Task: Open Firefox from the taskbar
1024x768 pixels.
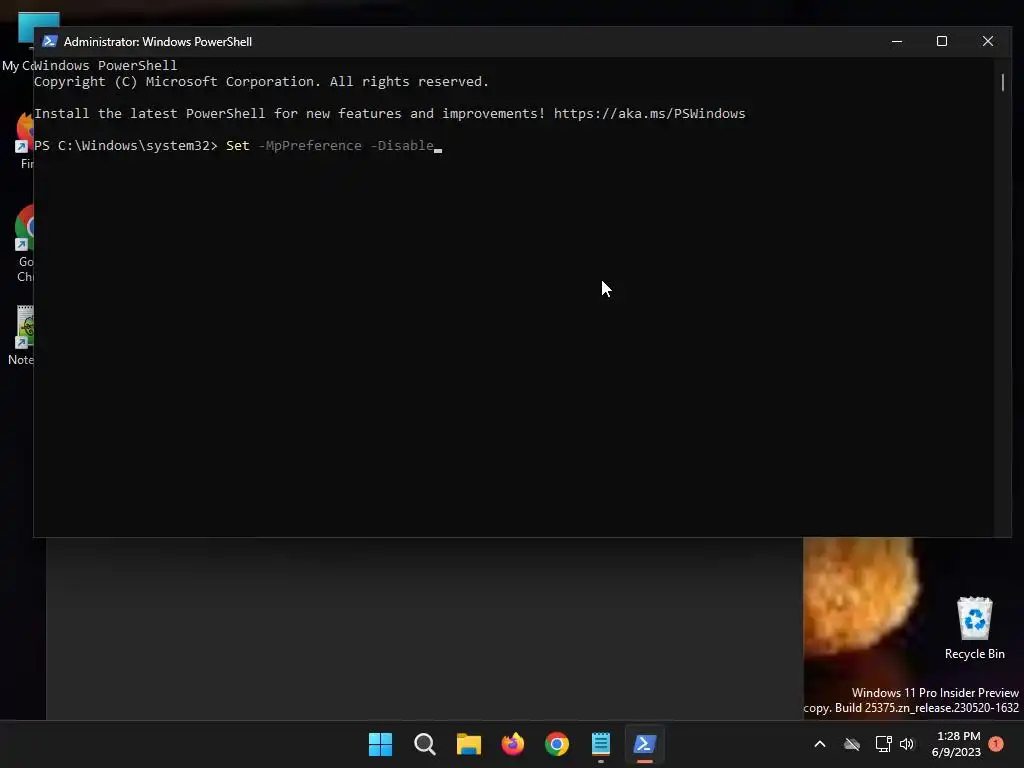Action: coord(513,744)
